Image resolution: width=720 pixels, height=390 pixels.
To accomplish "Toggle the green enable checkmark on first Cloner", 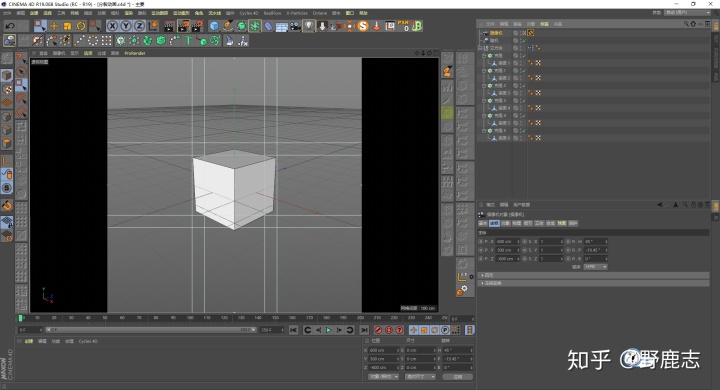I will pos(523,56).
